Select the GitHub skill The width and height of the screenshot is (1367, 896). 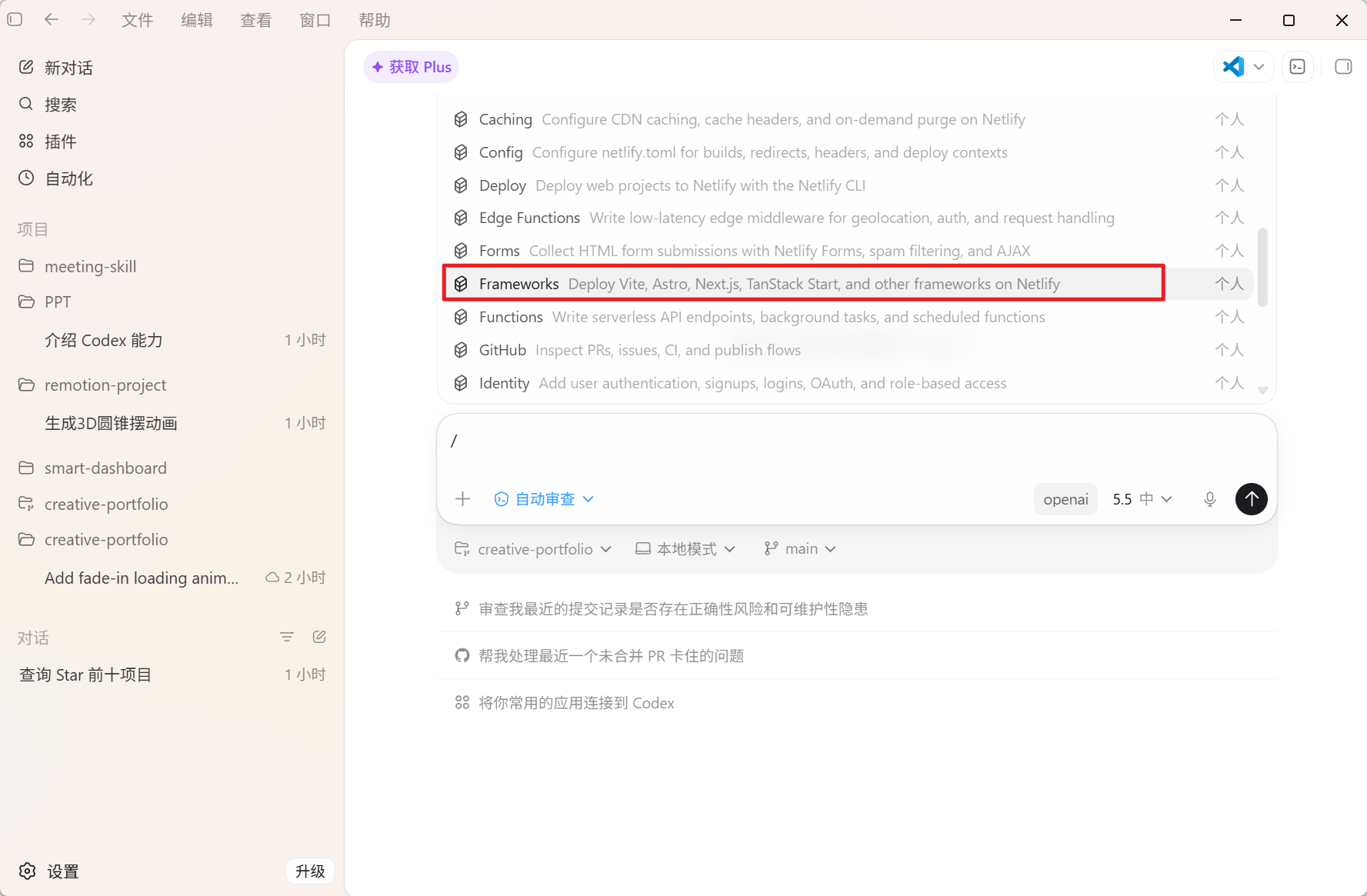pyautogui.click(x=849, y=350)
